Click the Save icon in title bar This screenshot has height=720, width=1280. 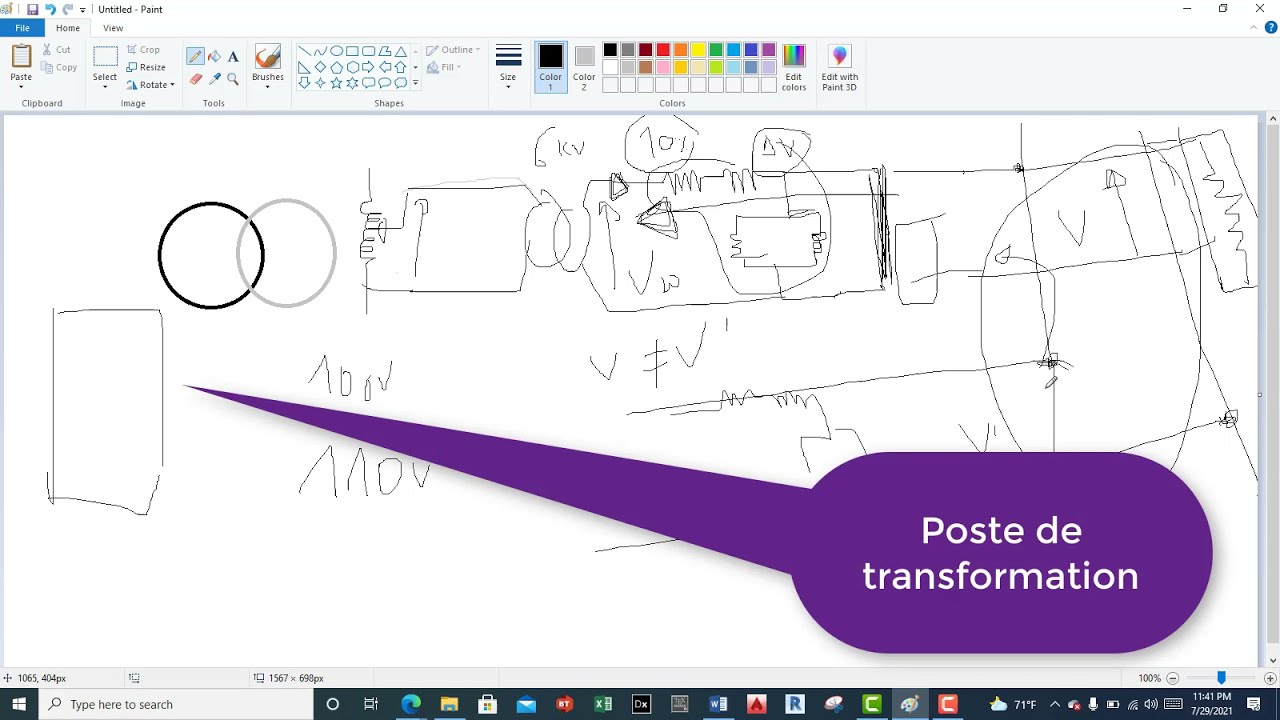coord(32,9)
